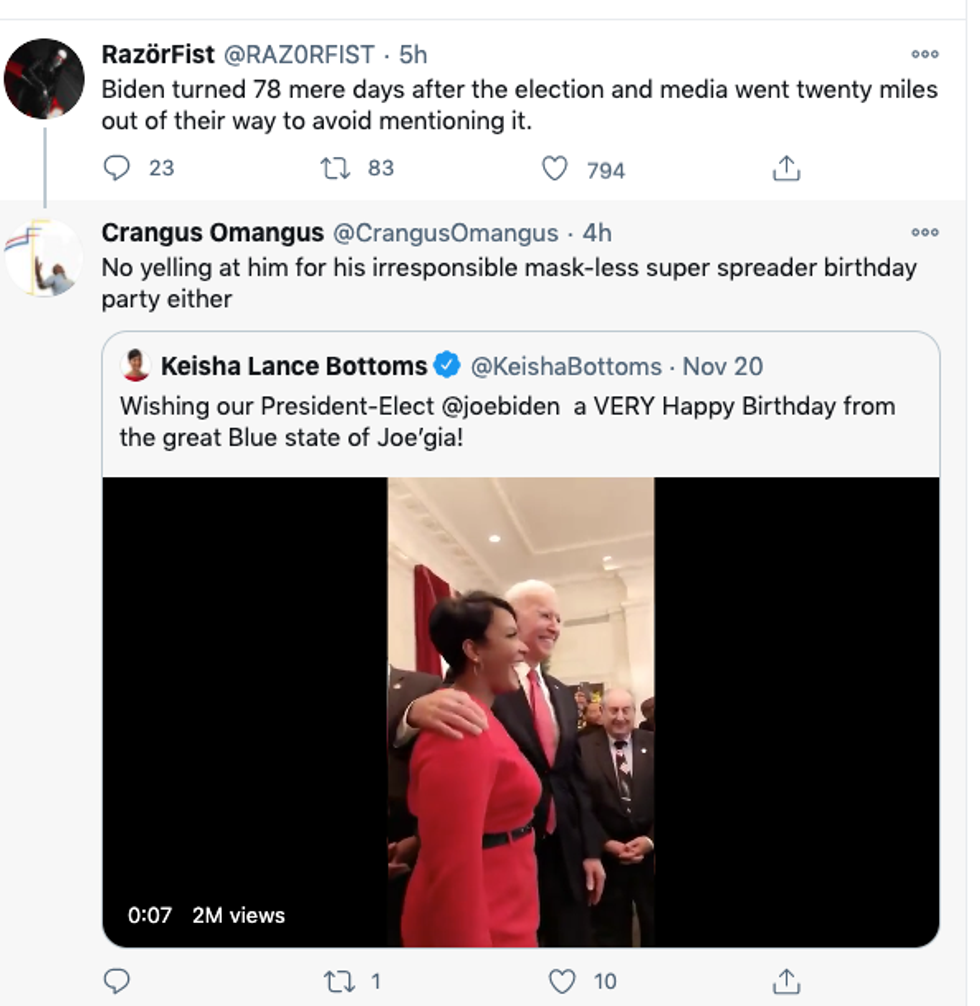Open Crangus Omangus's profile avatar
Screen dimensions: 980x1006
(44, 258)
